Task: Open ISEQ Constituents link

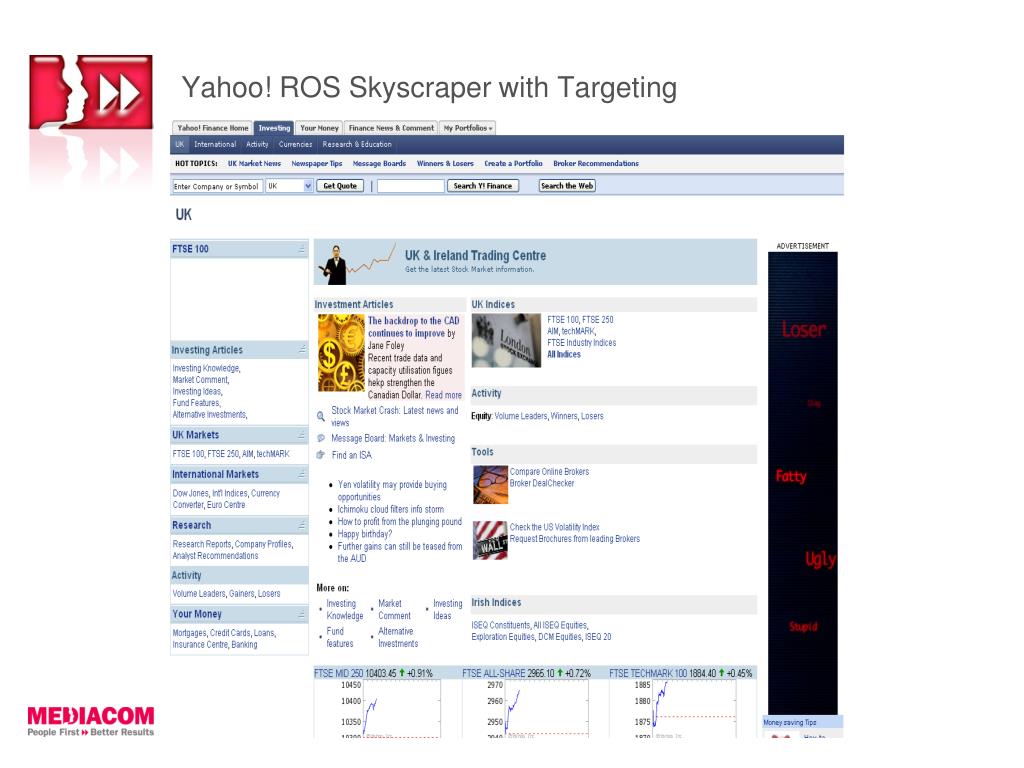Action: (501, 625)
